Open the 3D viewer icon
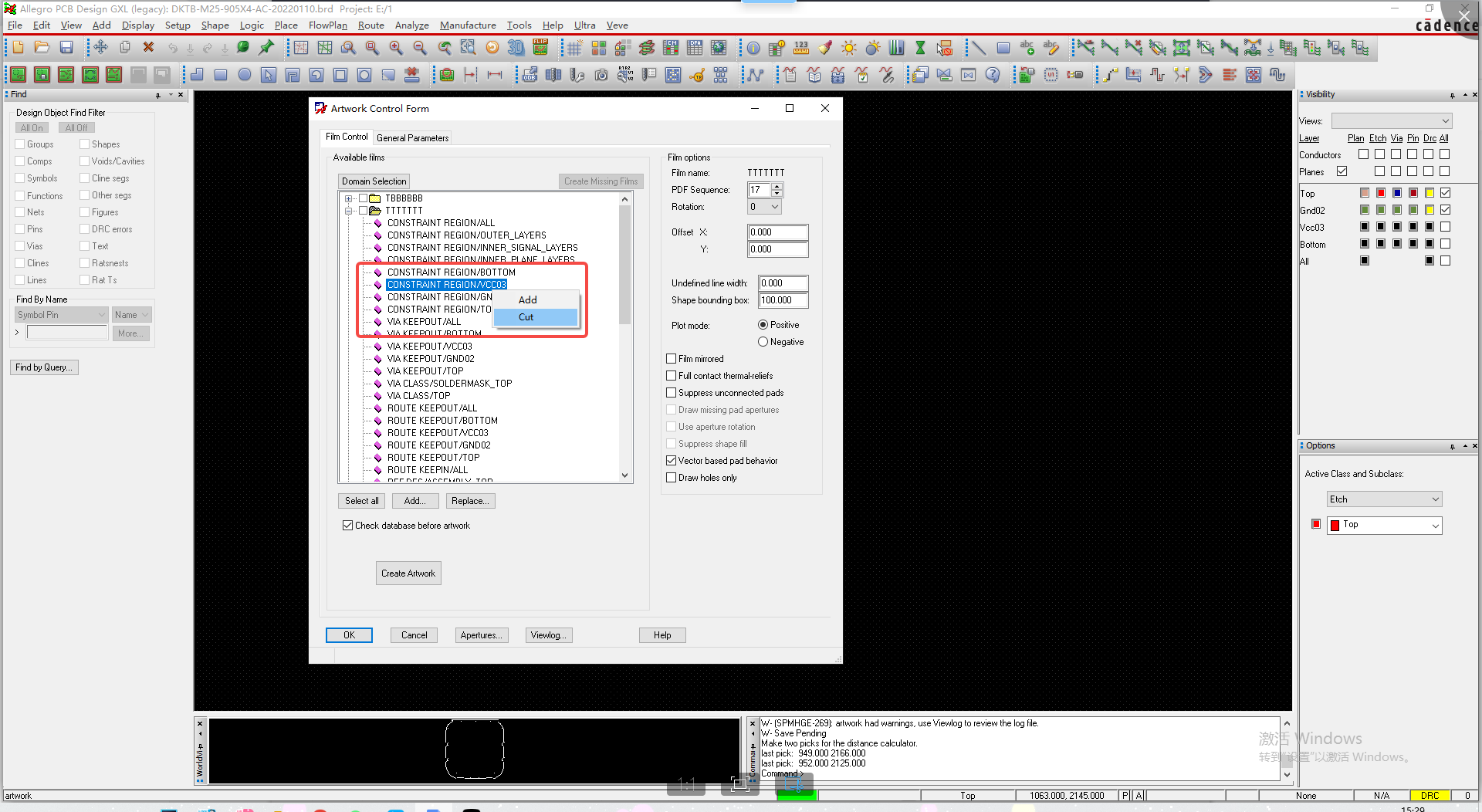The height and width of the screenshot is (812, 1482). 516,48
